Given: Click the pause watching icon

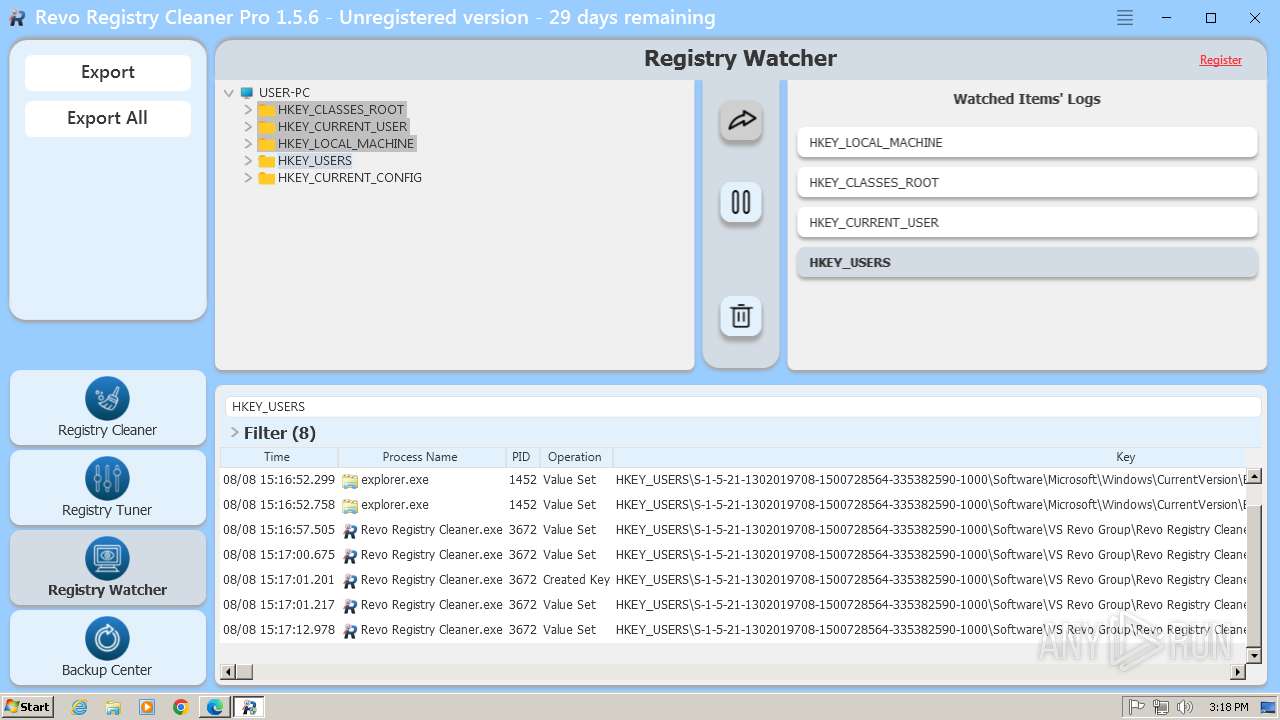Looking at the screenshot, I should pos(741,202).
